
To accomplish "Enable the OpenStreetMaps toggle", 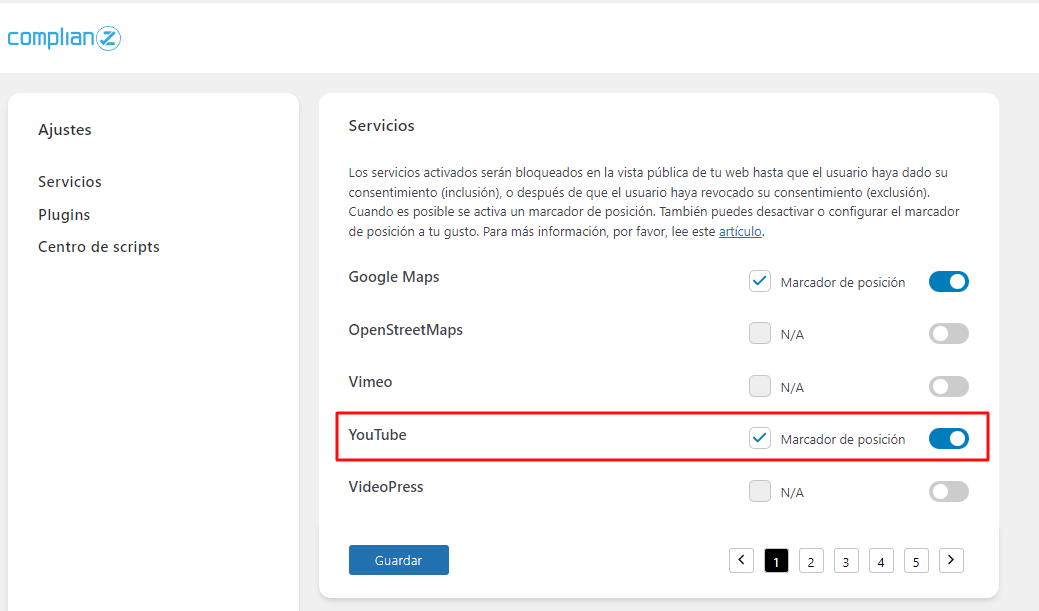I will click(x=948, y=333).
